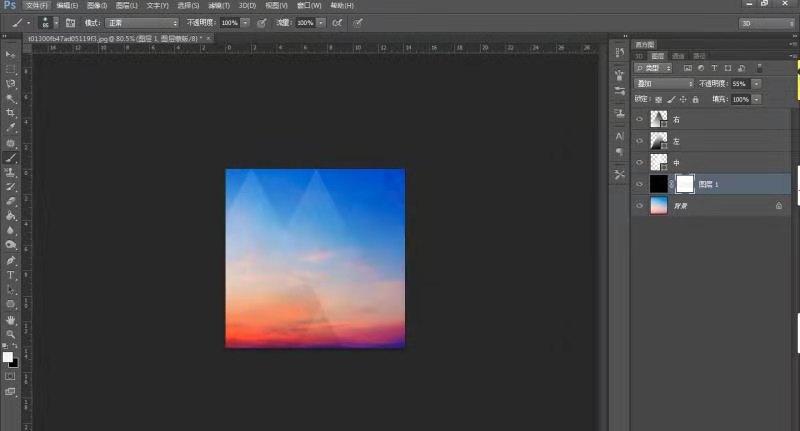Hide the 左 layer
The height and width of the screenshot is (431, 800).
point(639,141)
